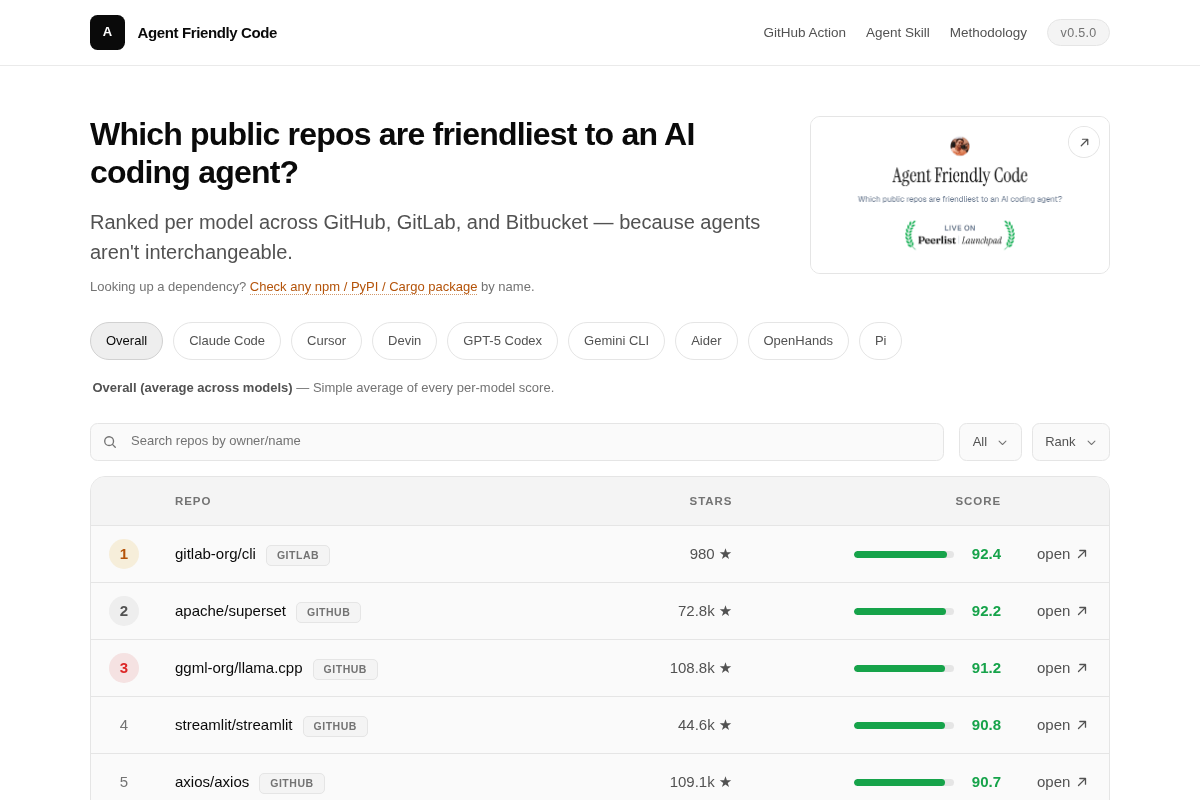Go to the GitHub Action nav item

click(804, 33)
